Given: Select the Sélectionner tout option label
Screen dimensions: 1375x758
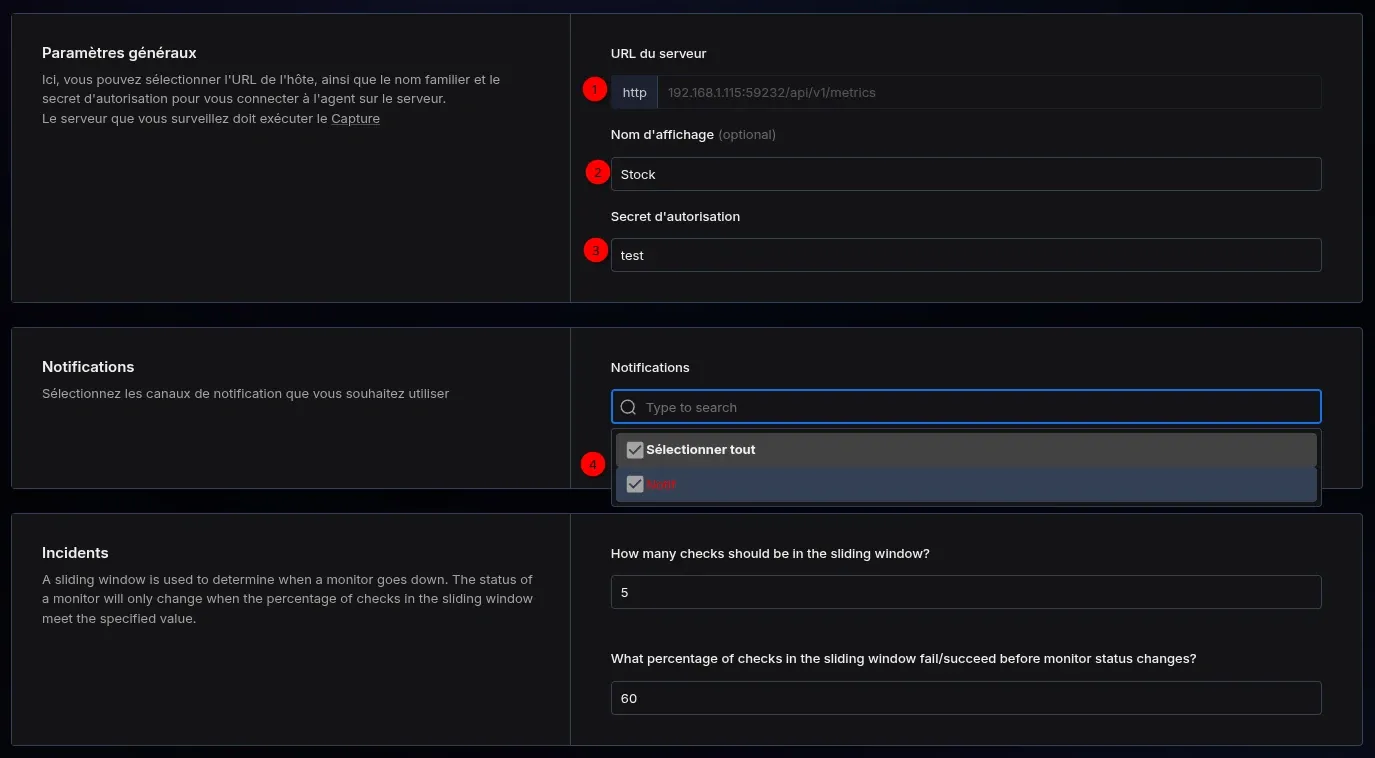Looking at the screenshot, I should click(x=701, y=450).
